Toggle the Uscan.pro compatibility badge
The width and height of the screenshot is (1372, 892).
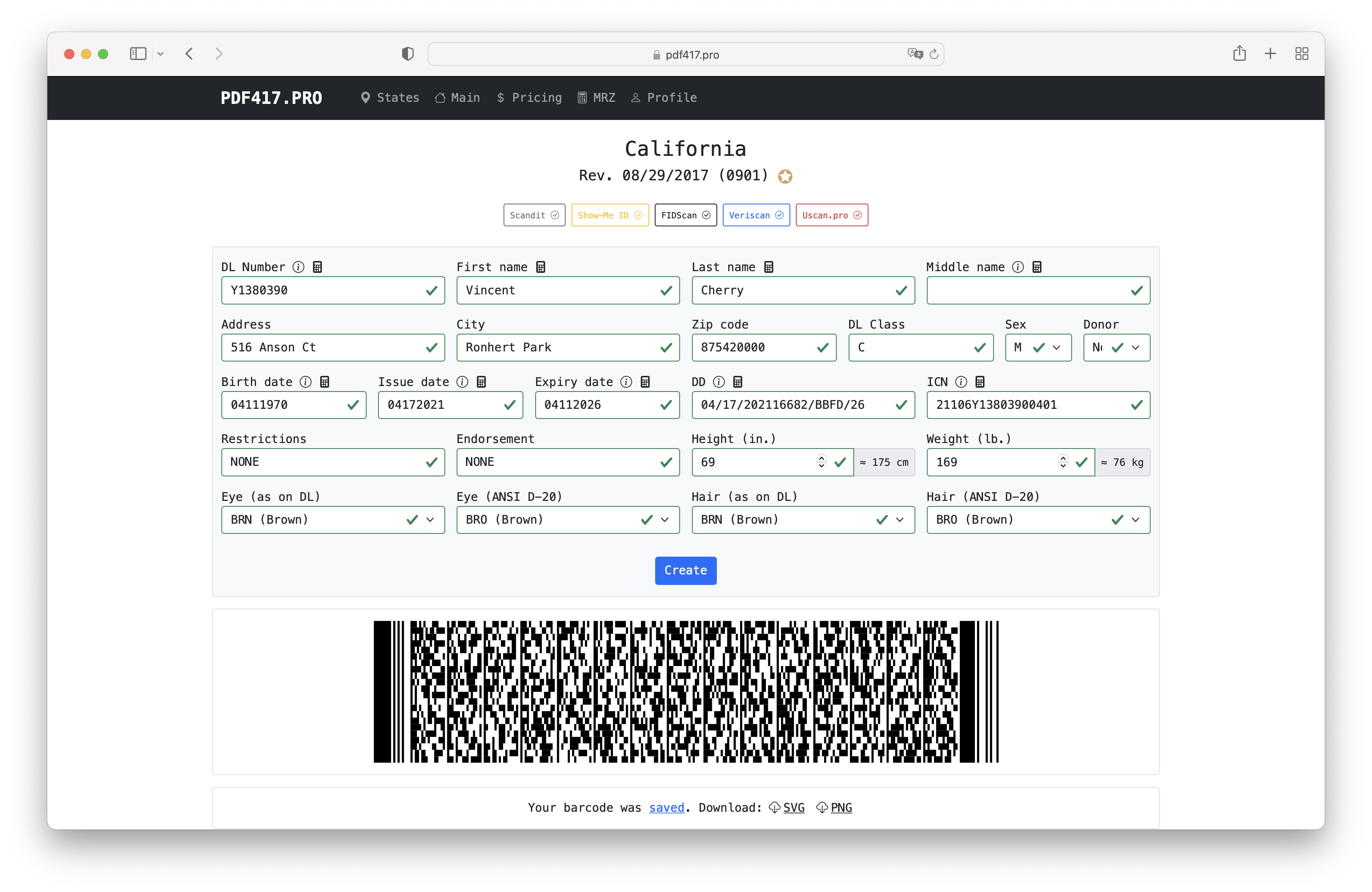[831, 215]
